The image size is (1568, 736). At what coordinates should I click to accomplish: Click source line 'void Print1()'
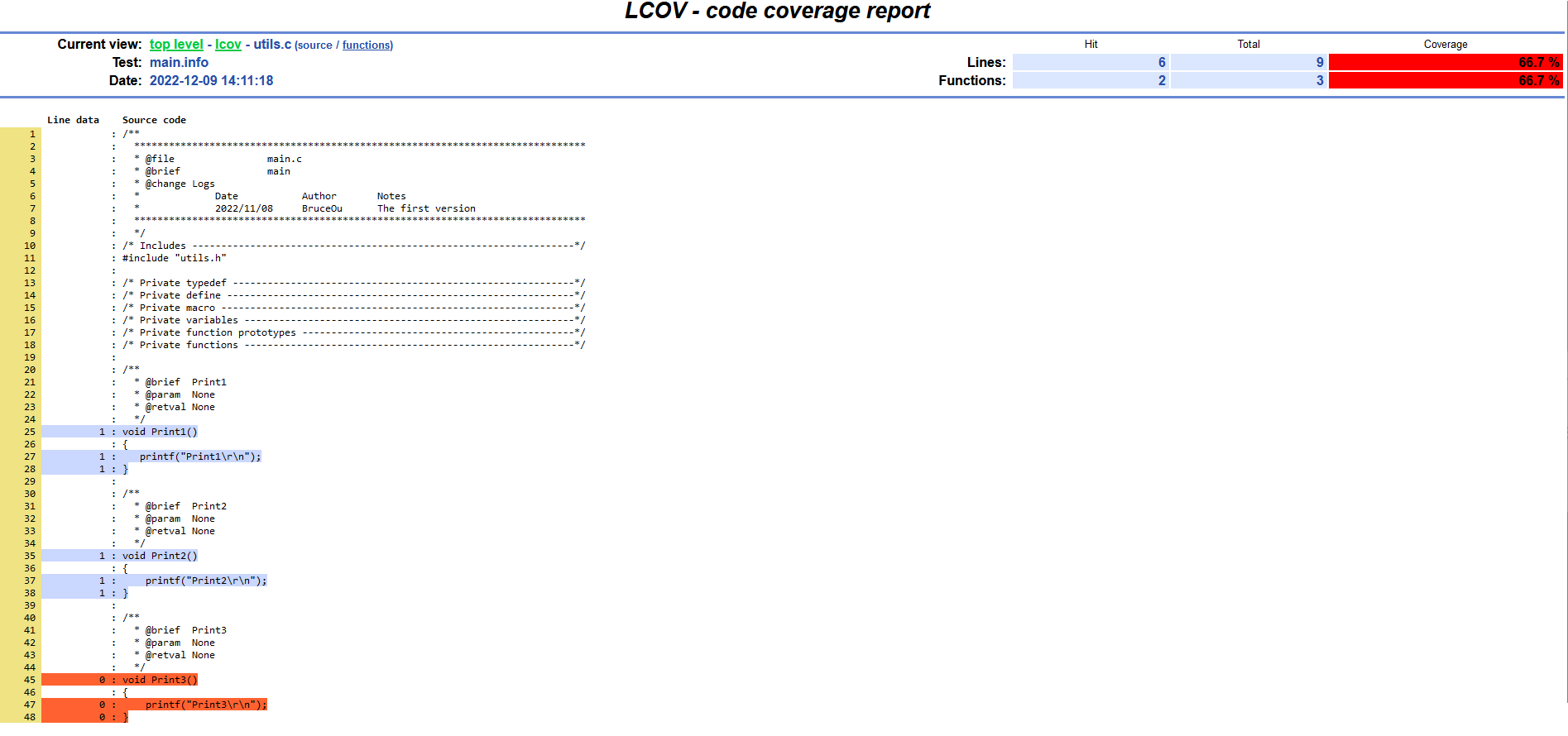pos(160,433)
